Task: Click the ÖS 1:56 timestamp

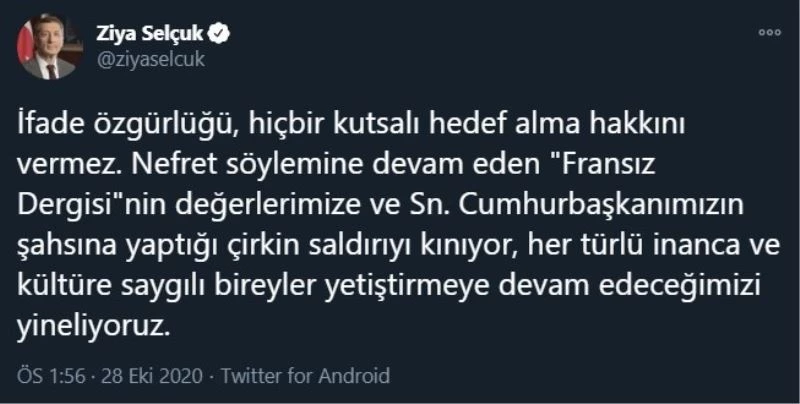Action: tap(47, 377)
